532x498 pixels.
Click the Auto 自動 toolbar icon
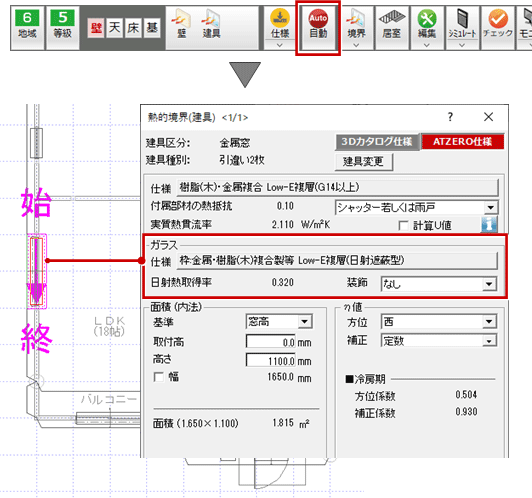pos(318,27)
